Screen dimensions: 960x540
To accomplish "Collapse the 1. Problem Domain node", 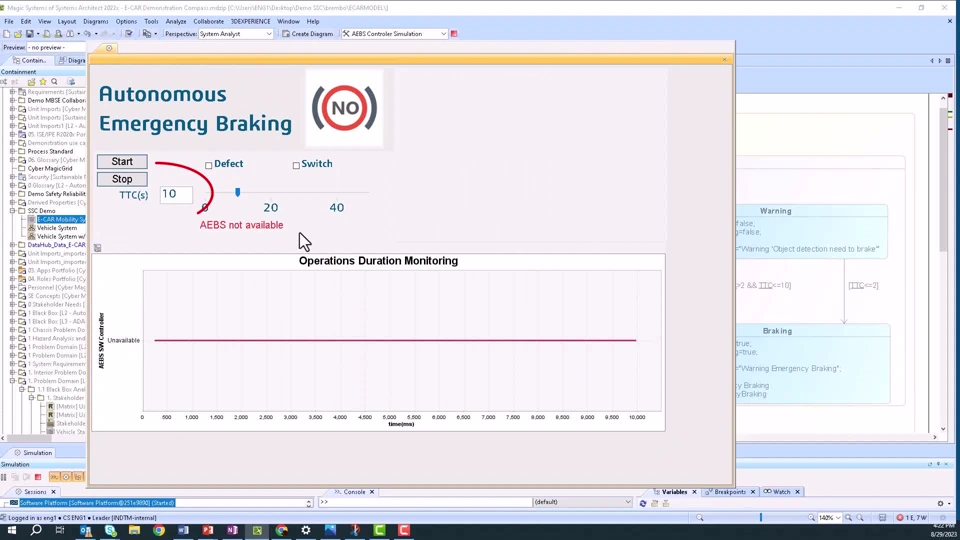I will (x=13, y=381).
